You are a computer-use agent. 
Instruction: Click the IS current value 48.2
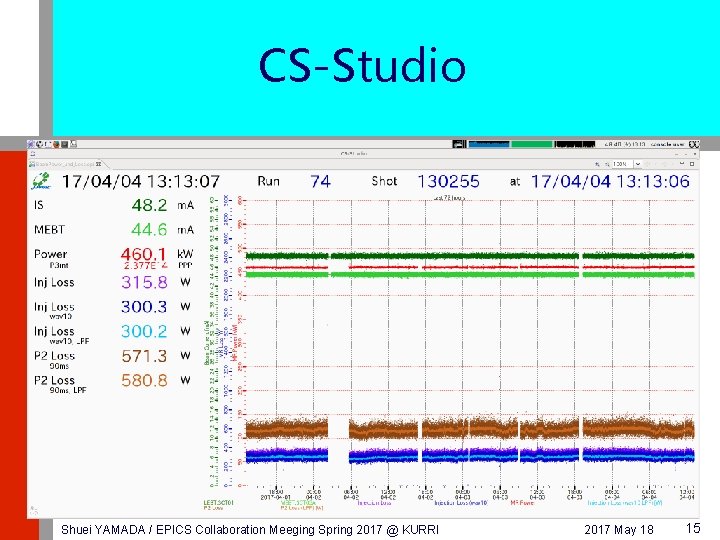click(149, 205)
